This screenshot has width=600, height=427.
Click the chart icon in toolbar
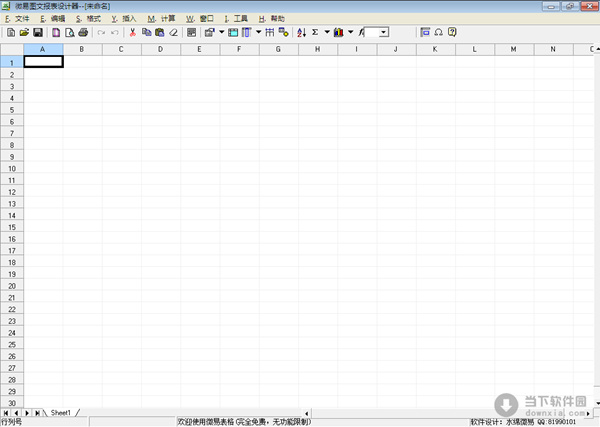(338, 32)
